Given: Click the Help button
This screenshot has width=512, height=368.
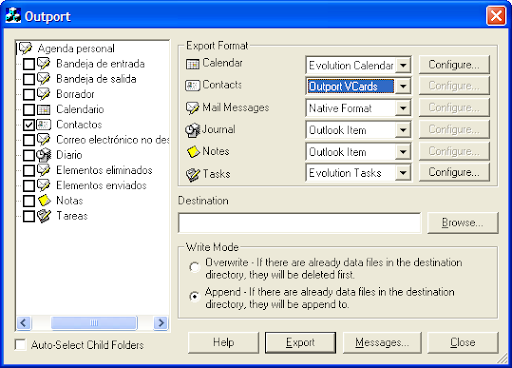Looking at the screenshot, I should pos(223,342).
